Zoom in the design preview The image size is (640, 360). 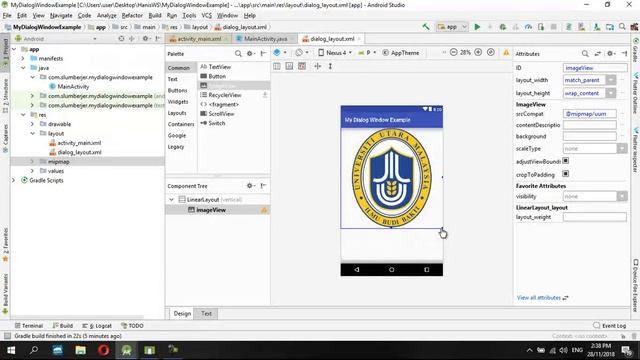coord(478,53)
